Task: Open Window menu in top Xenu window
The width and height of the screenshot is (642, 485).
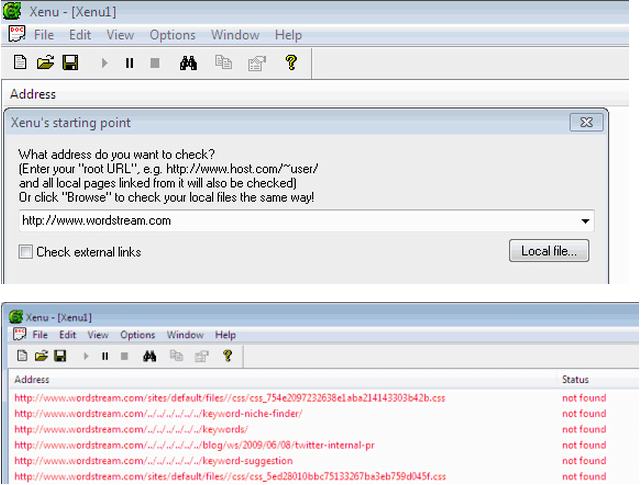Action: click(x=235, y=35)
